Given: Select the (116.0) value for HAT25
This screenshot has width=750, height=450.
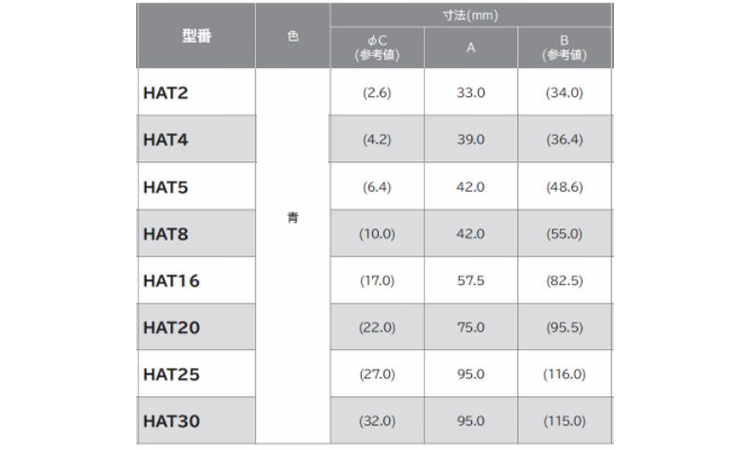Looking at the screenshot, I should click(564, 375).
